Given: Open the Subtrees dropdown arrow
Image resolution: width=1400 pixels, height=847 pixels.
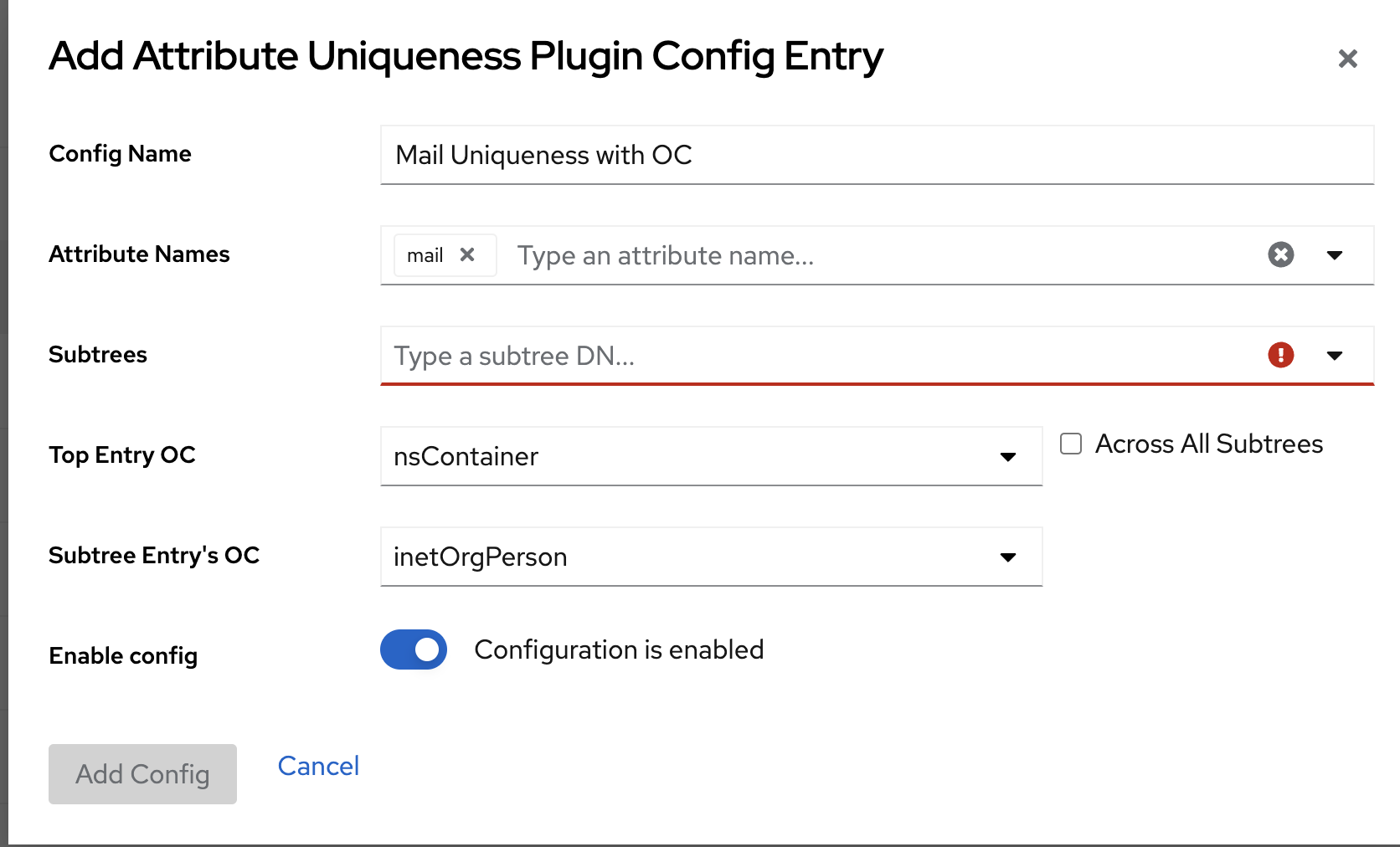Looking at the screenshot, I should point(1335,356).
